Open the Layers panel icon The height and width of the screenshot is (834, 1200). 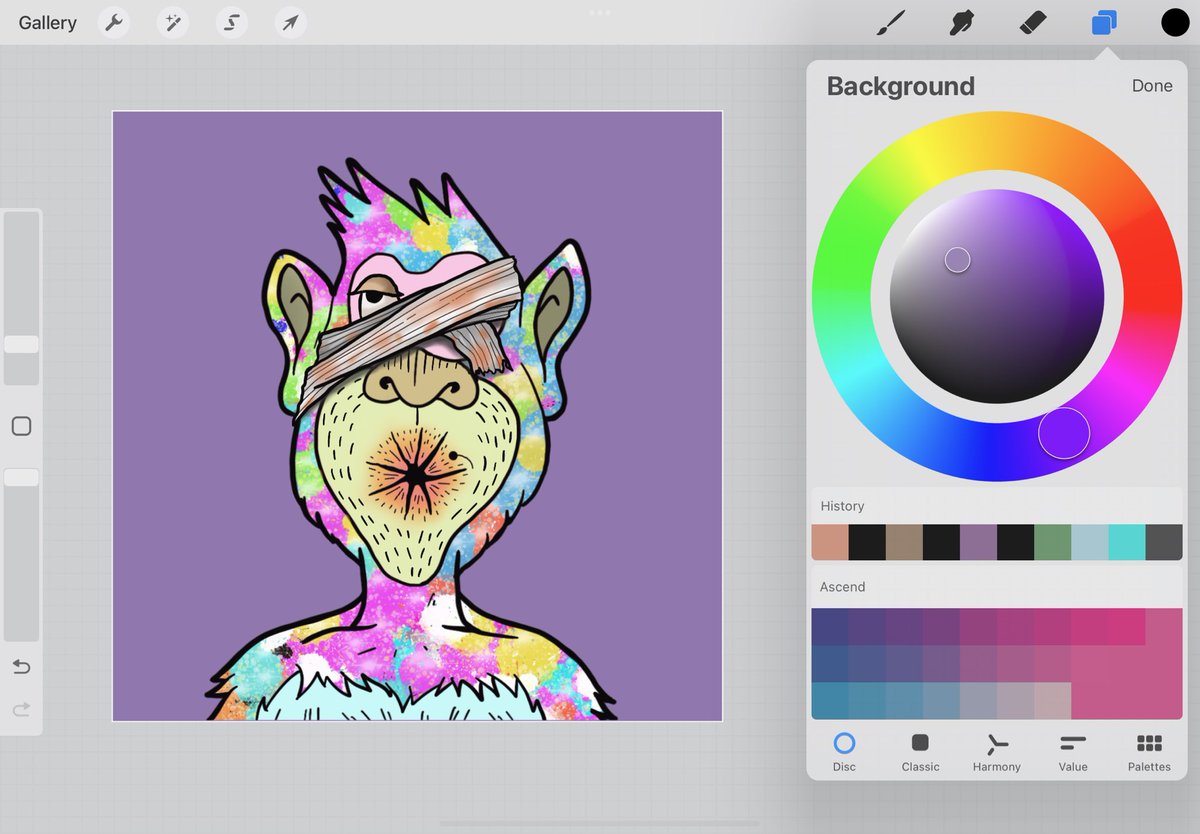1104,22
